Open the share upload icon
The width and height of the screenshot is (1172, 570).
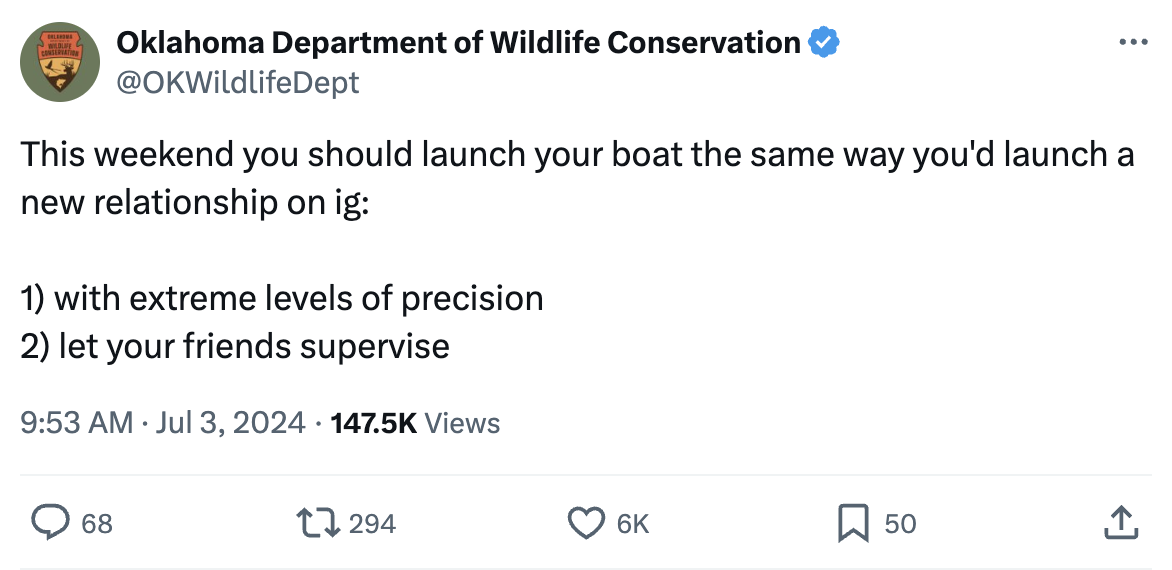pos(1121,523)
